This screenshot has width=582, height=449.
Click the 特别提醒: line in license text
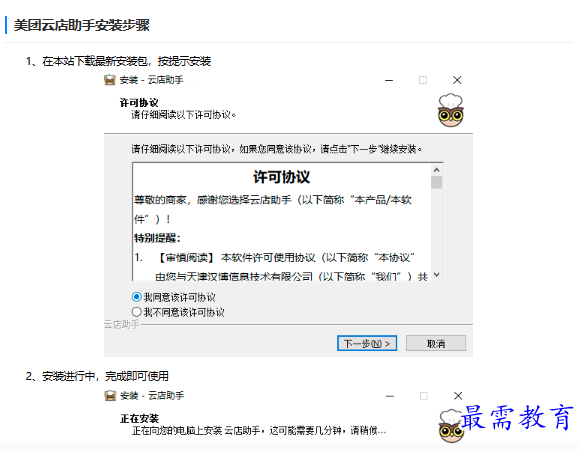[x=157, y=238]
